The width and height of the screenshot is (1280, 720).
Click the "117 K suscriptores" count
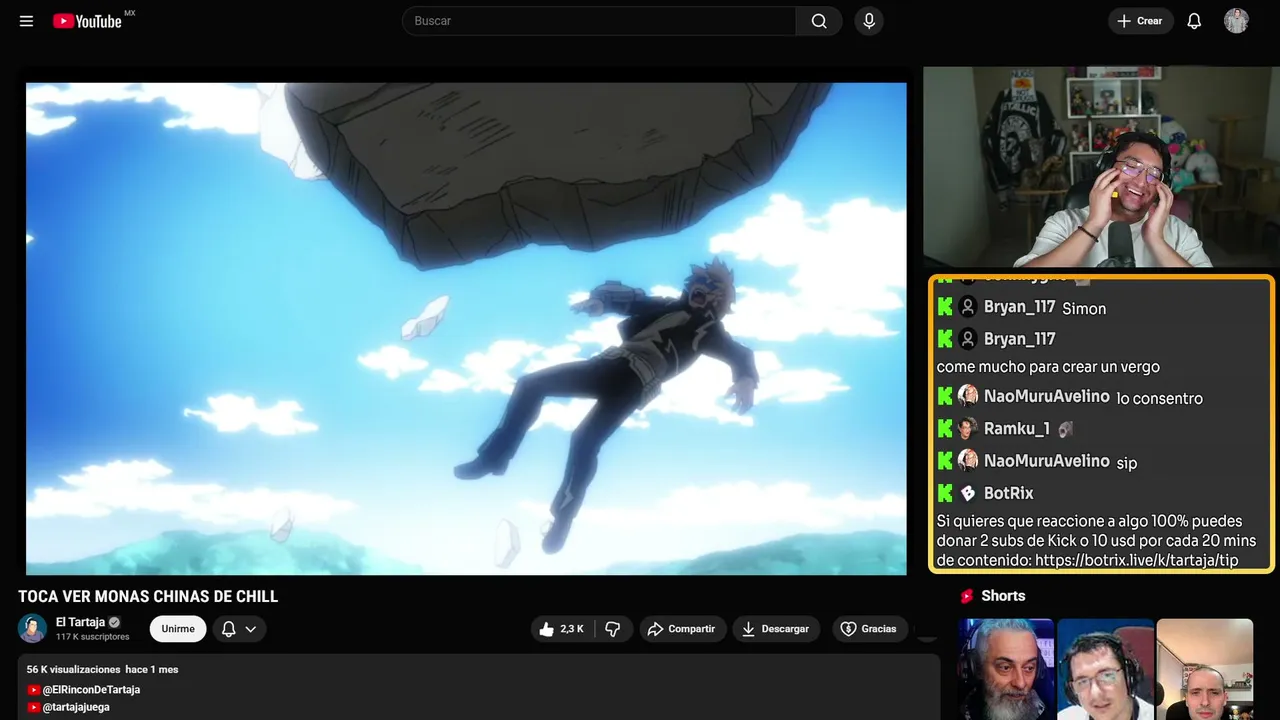tap(93, 637)
